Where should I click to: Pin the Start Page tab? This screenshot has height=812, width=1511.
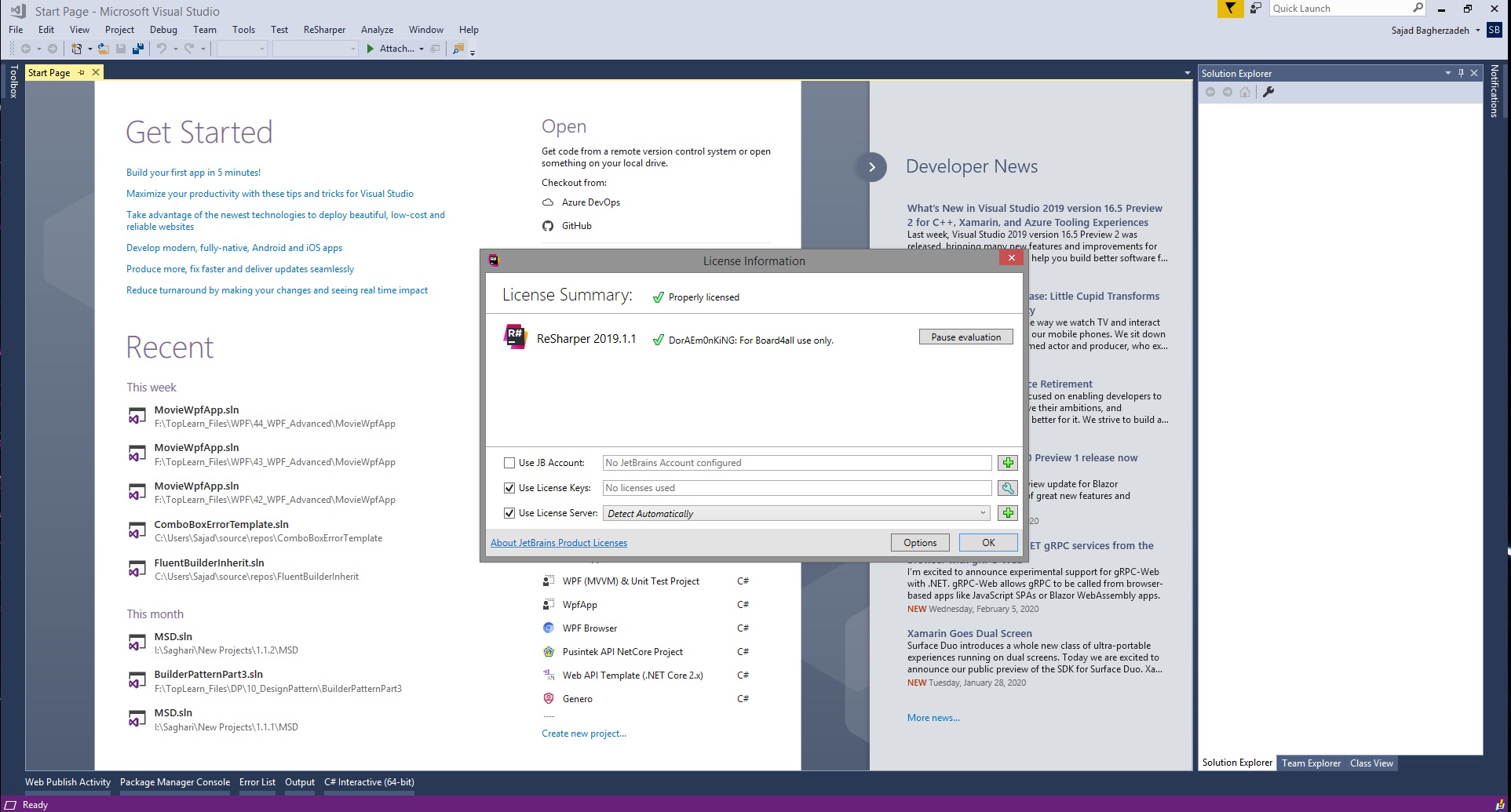81,72
